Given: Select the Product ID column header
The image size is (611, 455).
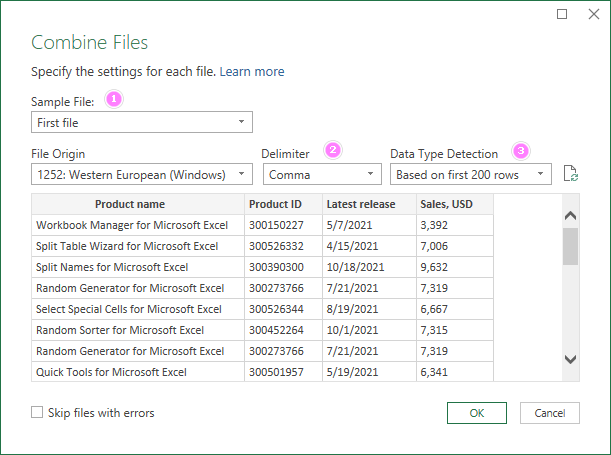Looking at the screenshot, I should [284, 204].
